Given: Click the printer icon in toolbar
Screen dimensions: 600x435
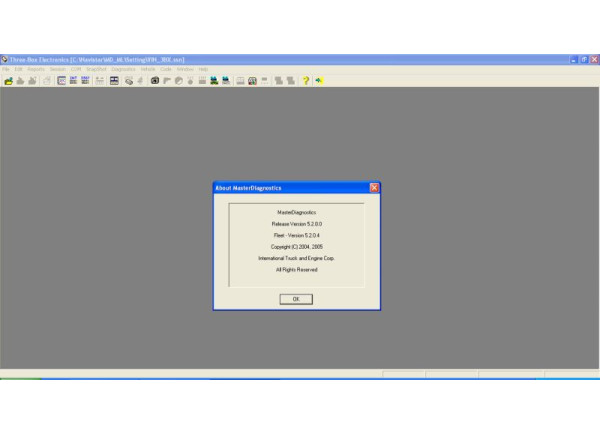Looking at the screenshot, I should [x=46, y=80].
